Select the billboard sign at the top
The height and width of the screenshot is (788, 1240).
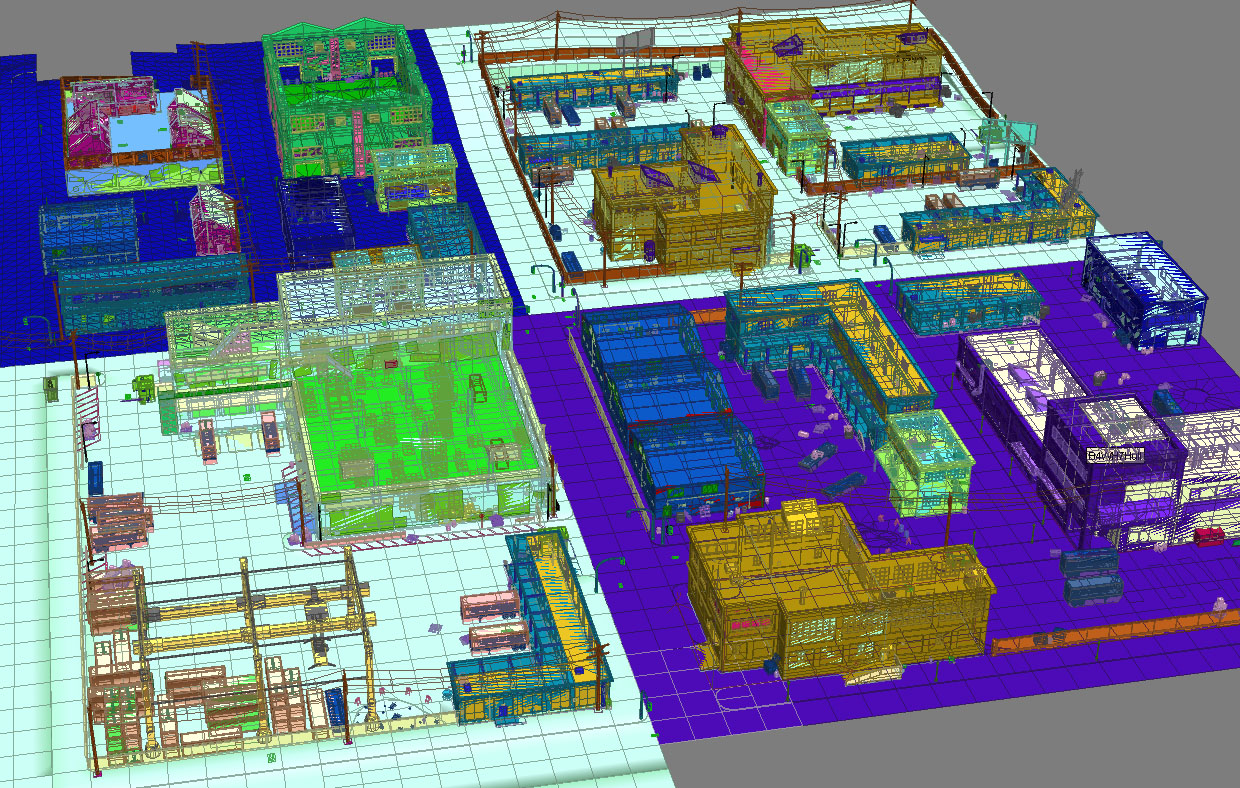coord(637,41)
